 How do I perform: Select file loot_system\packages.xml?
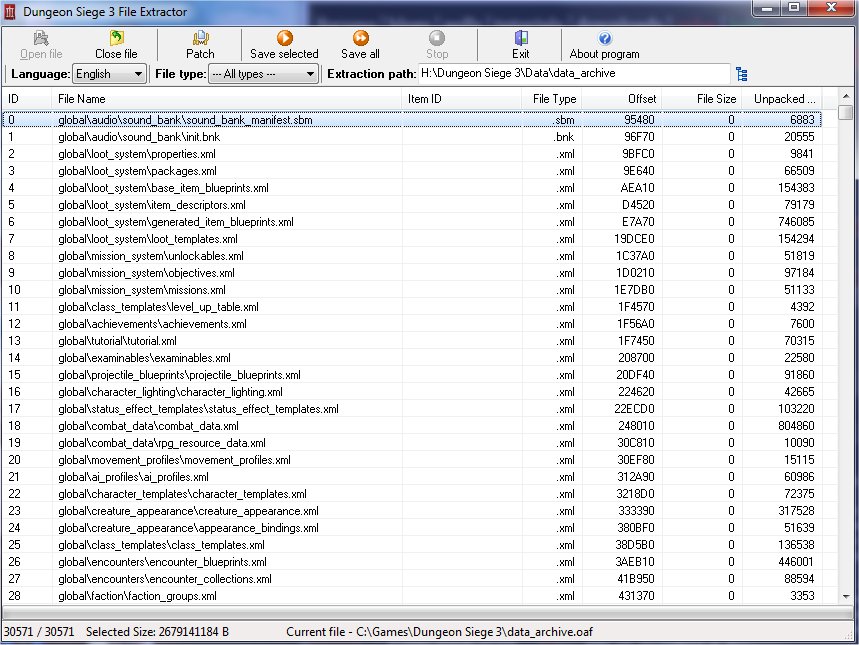[x=412, y=171]
